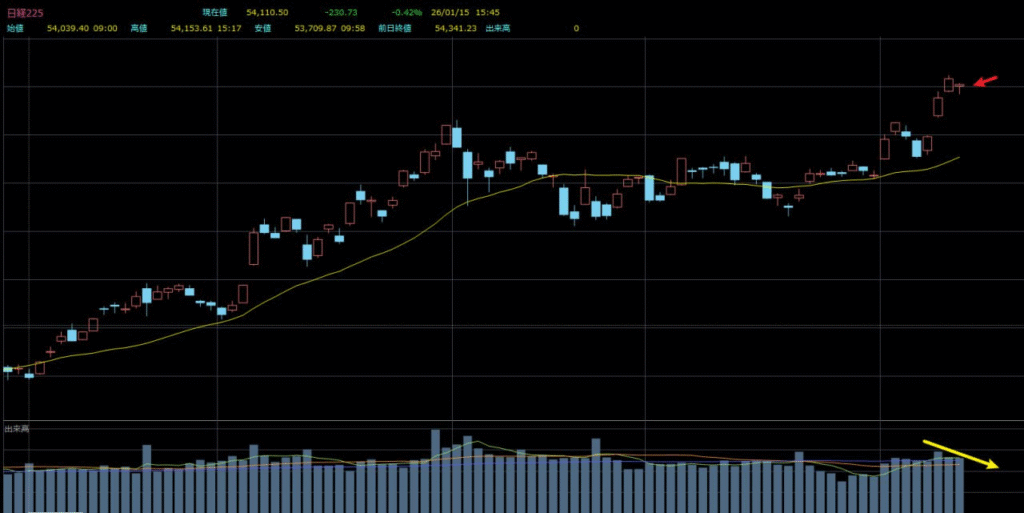Select the current value 54,110.50

267,12
